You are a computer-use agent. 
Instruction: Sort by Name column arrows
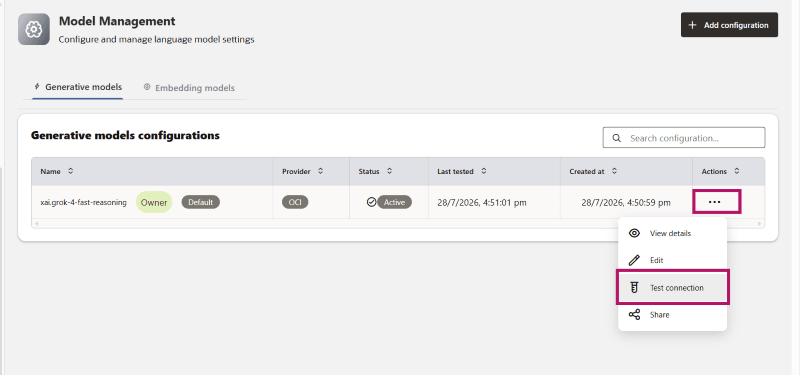[x=70, y=171]
